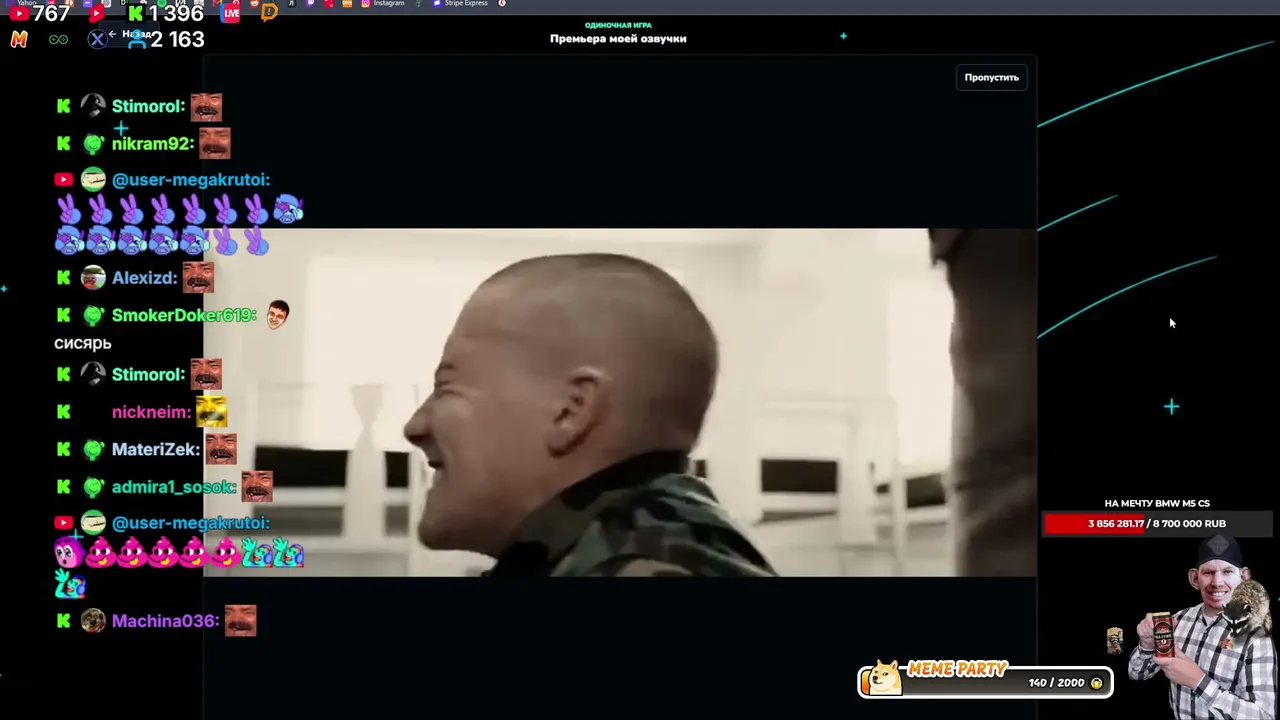Click the face emote after Machina036
Image resolution: width=1280 pixels, height=720 pixels.
click(240, 621)
